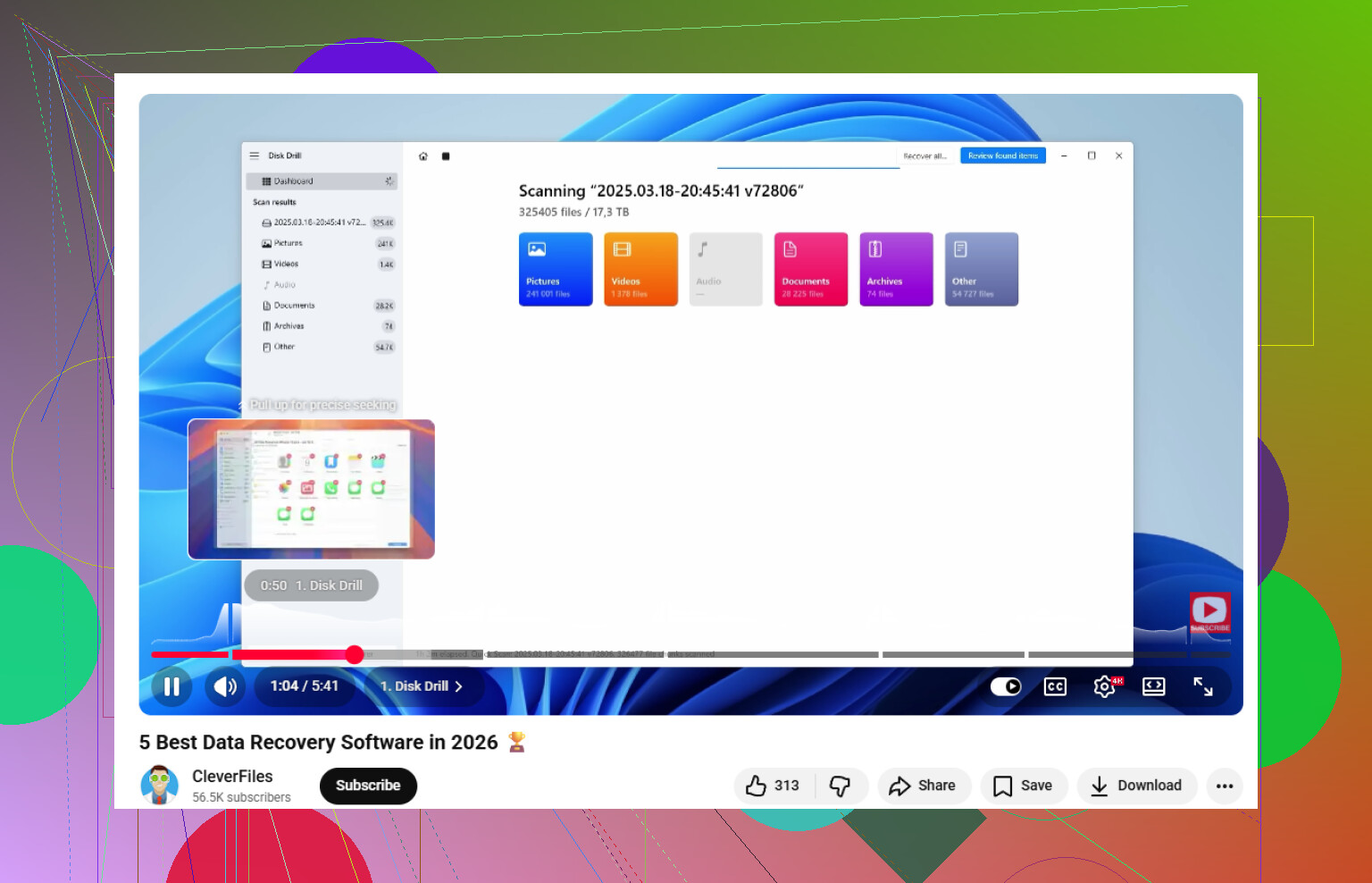Open the purple Archives category tile
This screenshot has width=1372, height=883.
[897, 269]
